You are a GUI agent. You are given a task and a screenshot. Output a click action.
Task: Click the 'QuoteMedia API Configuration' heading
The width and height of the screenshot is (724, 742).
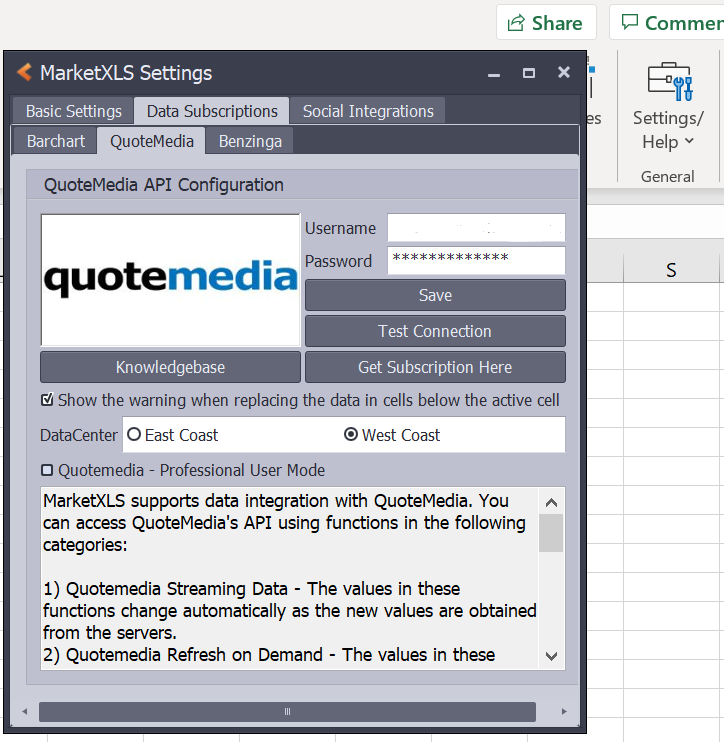(164, 185)
